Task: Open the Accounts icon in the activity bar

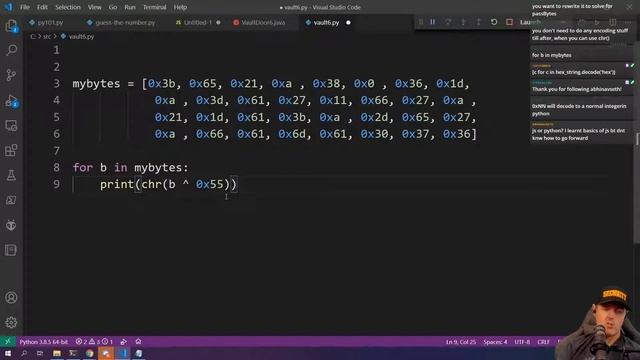Action: (11, 298)
